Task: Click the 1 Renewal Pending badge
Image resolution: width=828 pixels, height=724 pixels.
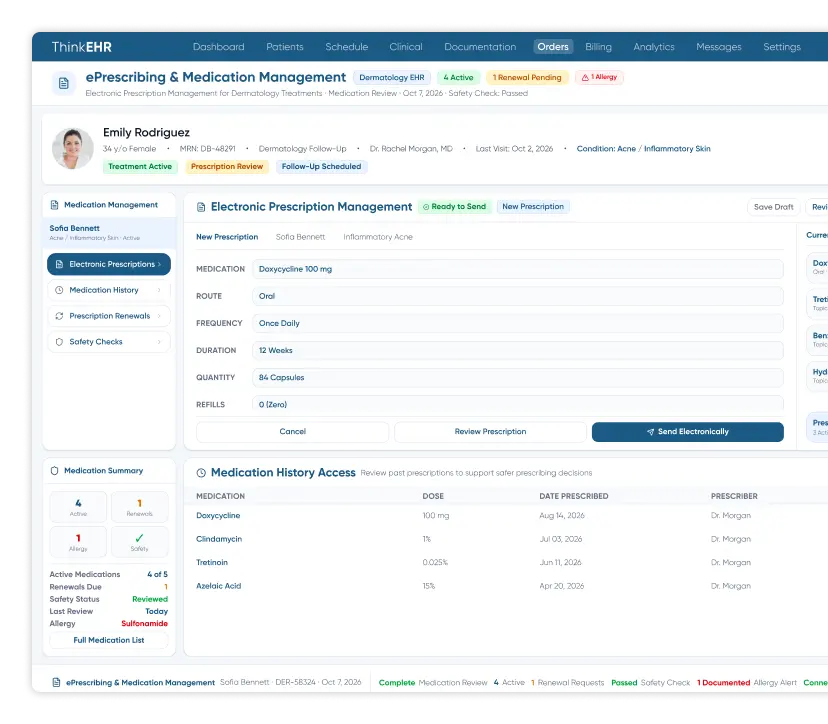Action: [x=527, y=78]
